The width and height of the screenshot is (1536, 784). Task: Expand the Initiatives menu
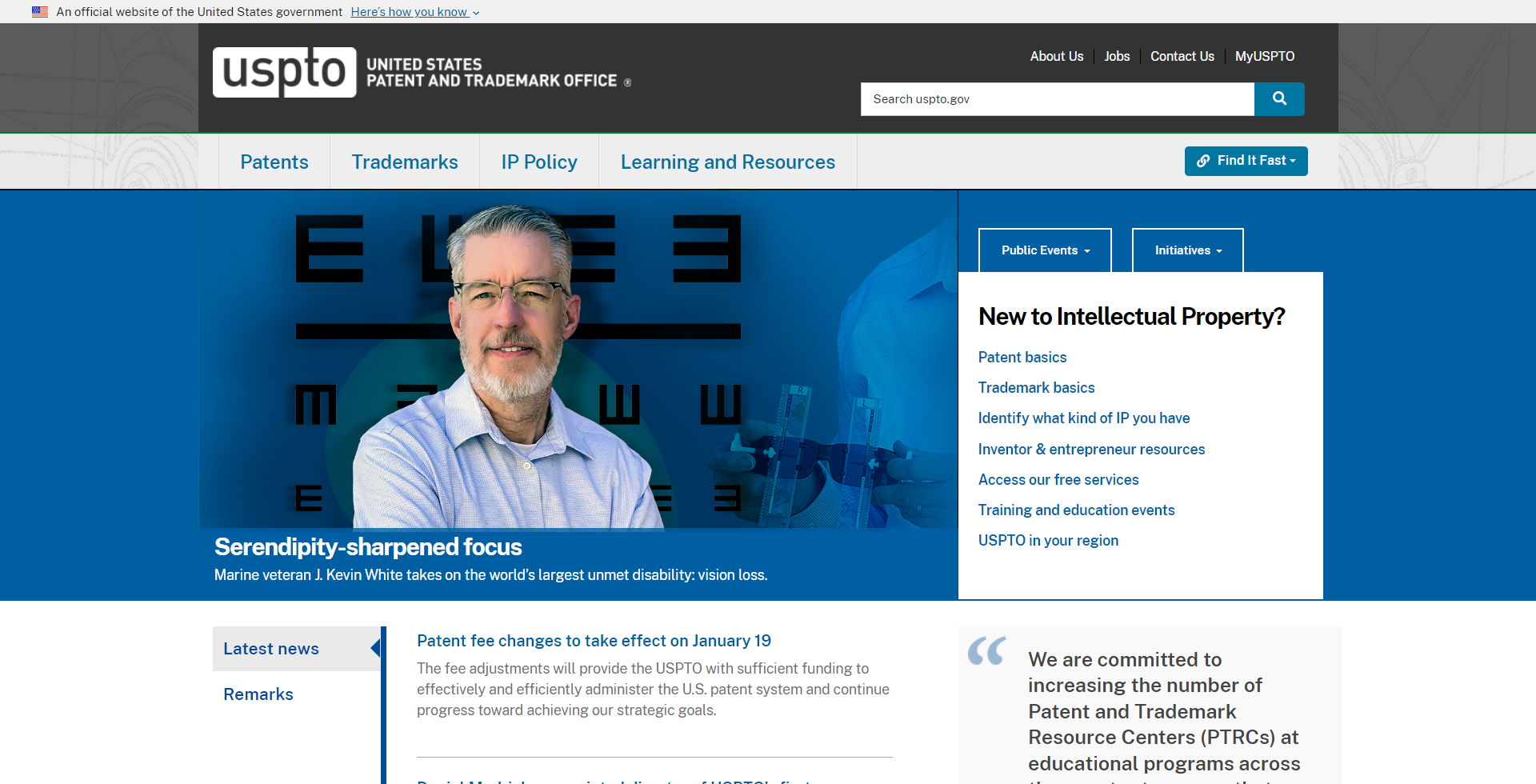pos(1187,250)
